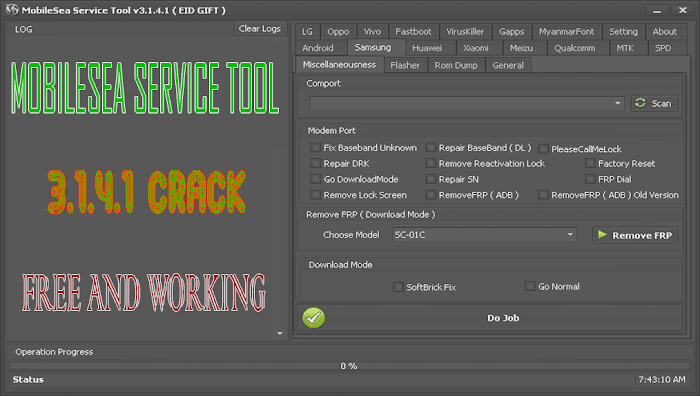Screen dimensions: 700x396
Task: Open the Flasher sub-tab
Action: coord(405,65)
